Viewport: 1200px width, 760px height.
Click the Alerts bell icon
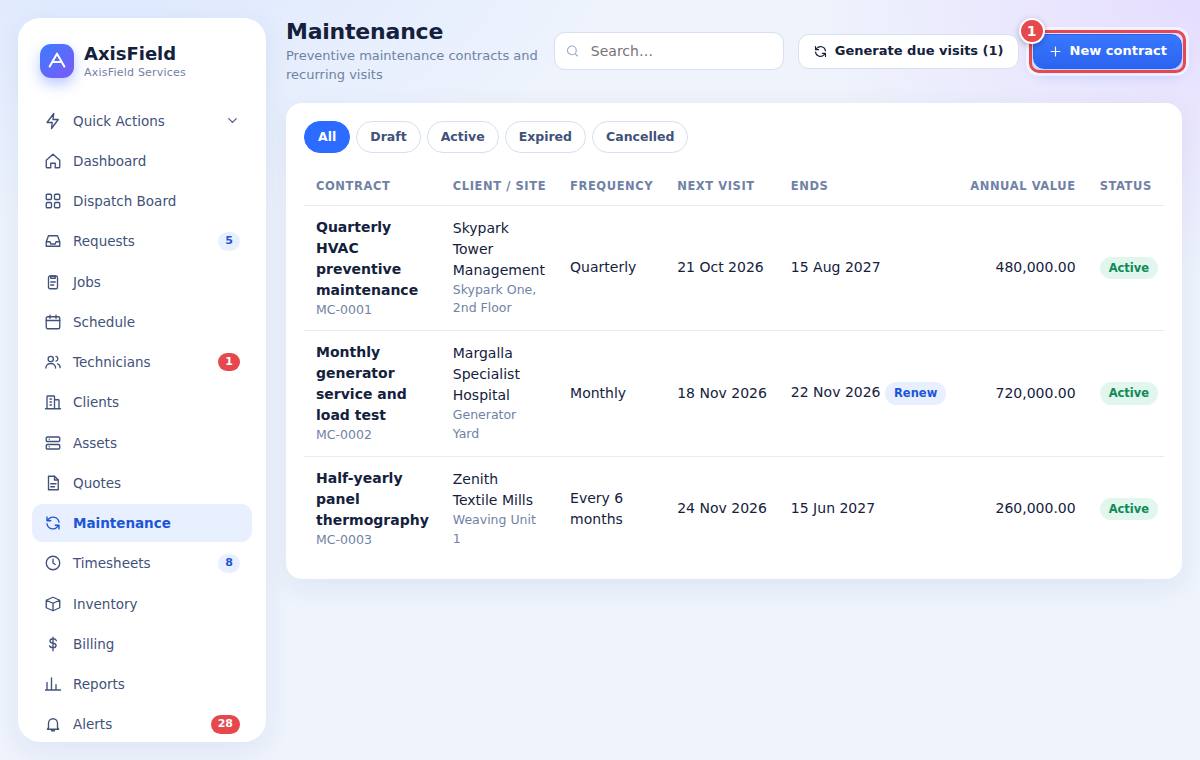click(53, 724)
